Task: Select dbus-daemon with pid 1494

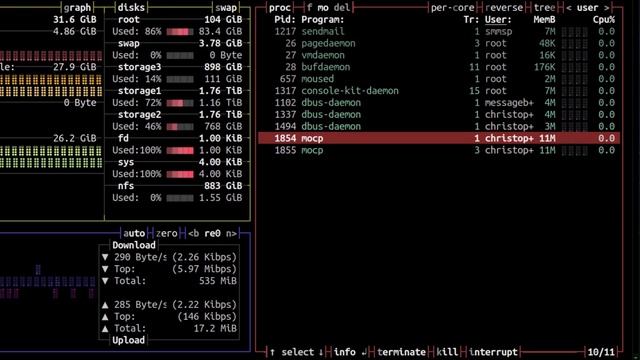Action: 439,127
